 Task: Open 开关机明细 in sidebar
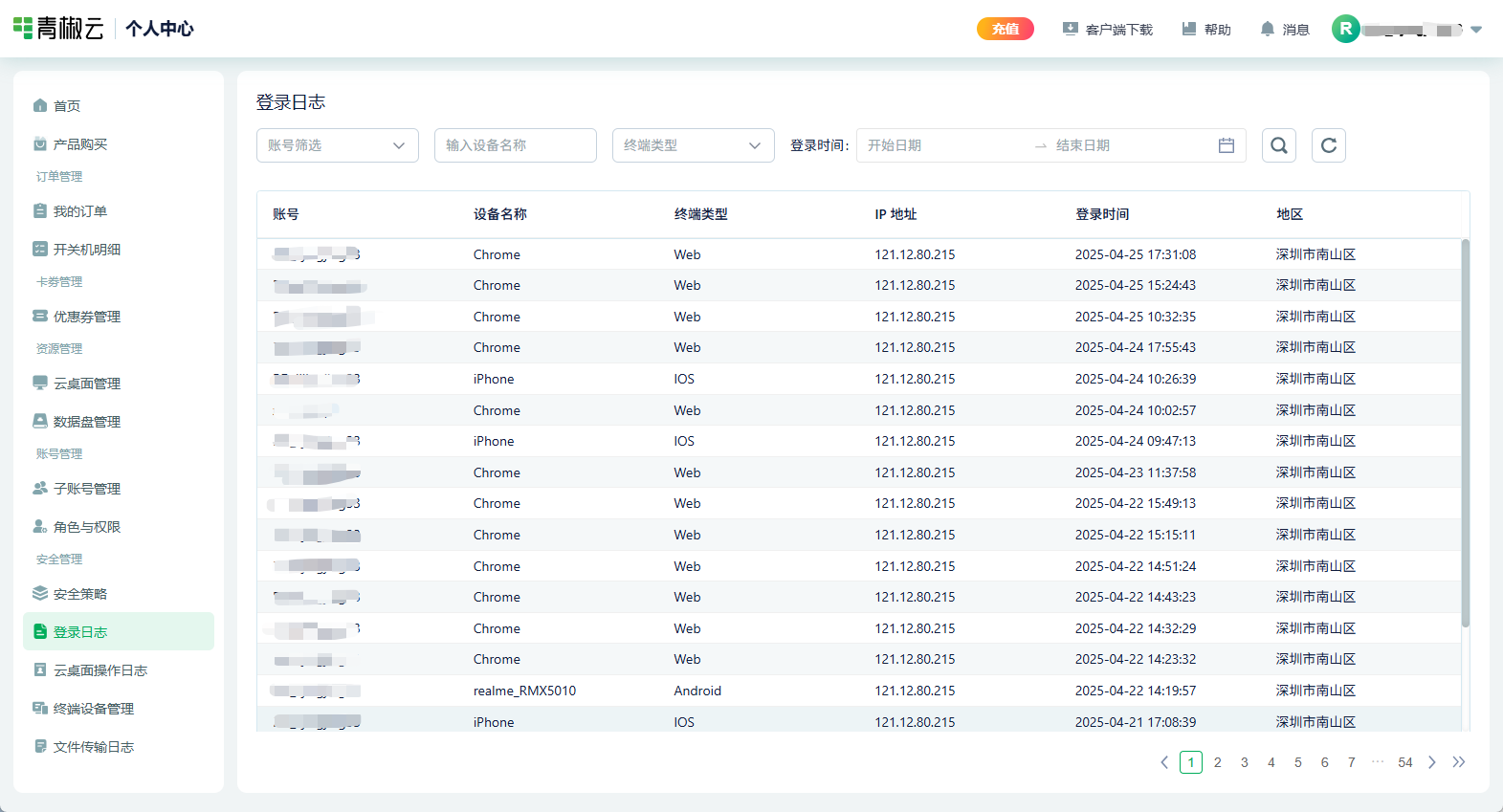pyautogui.click(x=119, y=249)
